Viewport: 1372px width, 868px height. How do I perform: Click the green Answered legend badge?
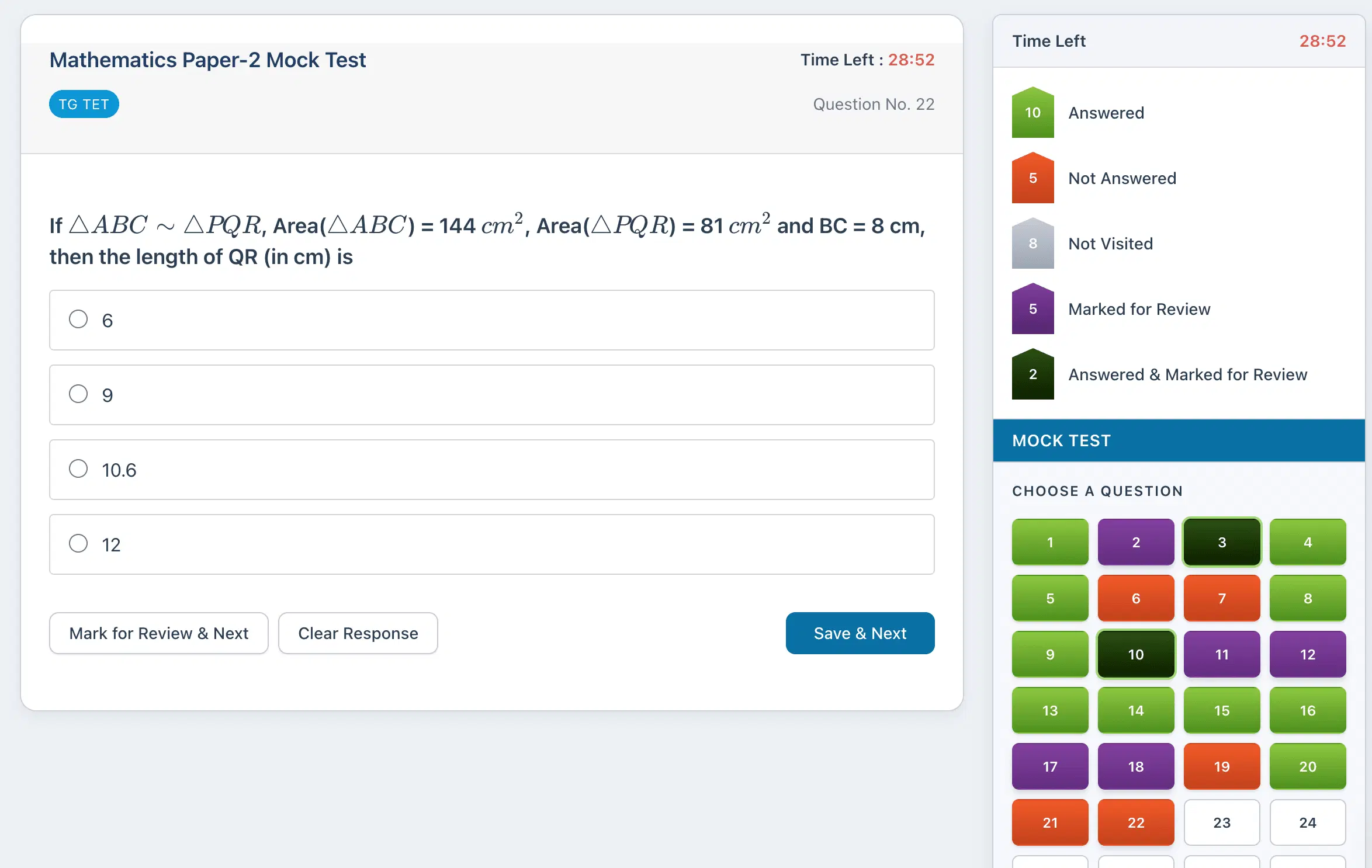click(x=1033, y=113)
